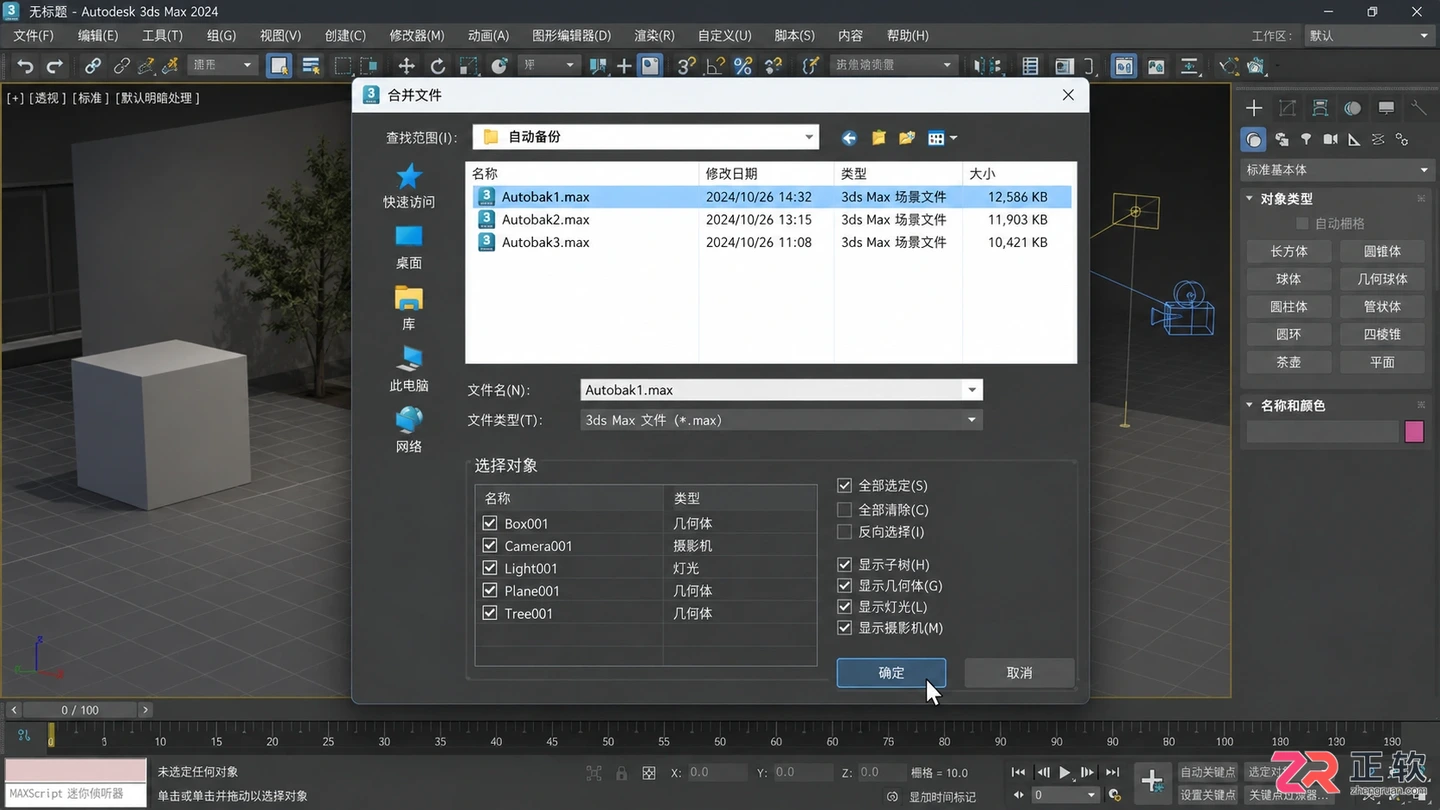Screen dimensions: 1440x810
Task: Click the 茶壶 primitive button
Action: coord(1289,362)
